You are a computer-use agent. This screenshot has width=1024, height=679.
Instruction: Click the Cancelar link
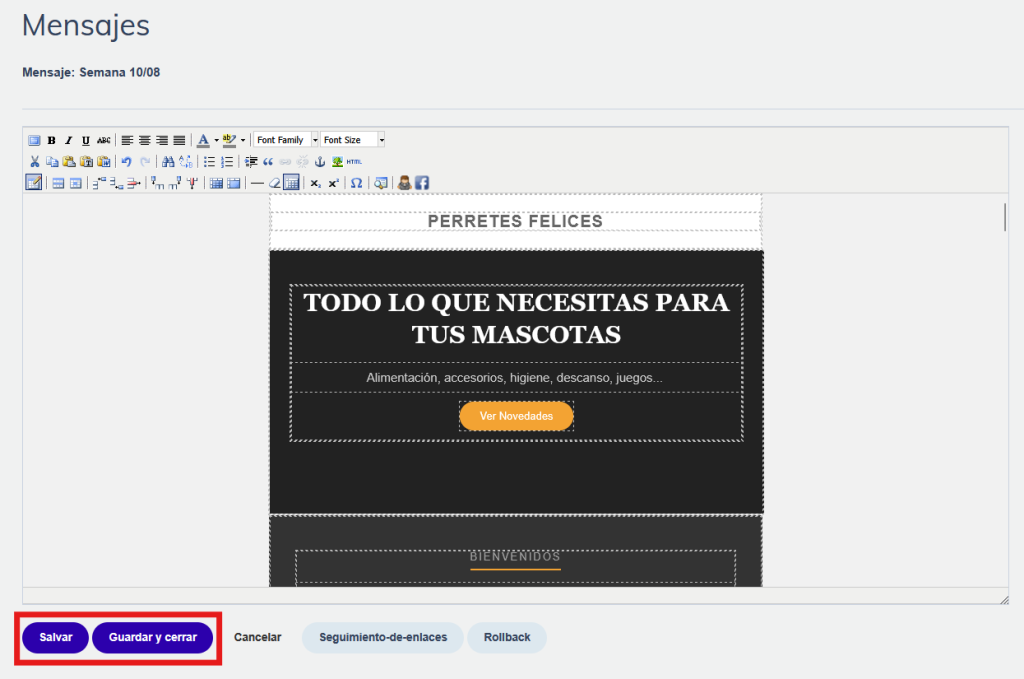(x=257, y=637)
